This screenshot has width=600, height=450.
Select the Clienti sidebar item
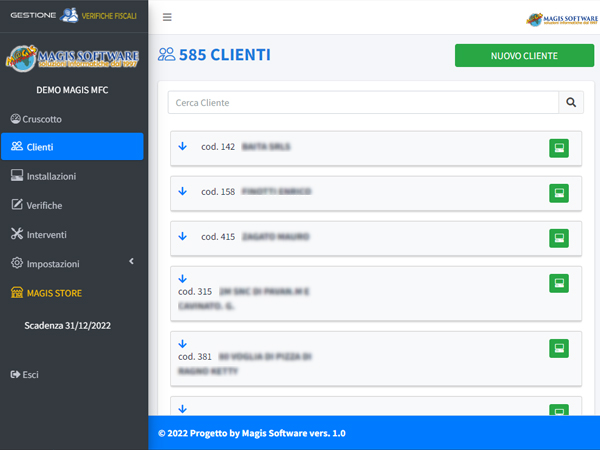[72, 147]
